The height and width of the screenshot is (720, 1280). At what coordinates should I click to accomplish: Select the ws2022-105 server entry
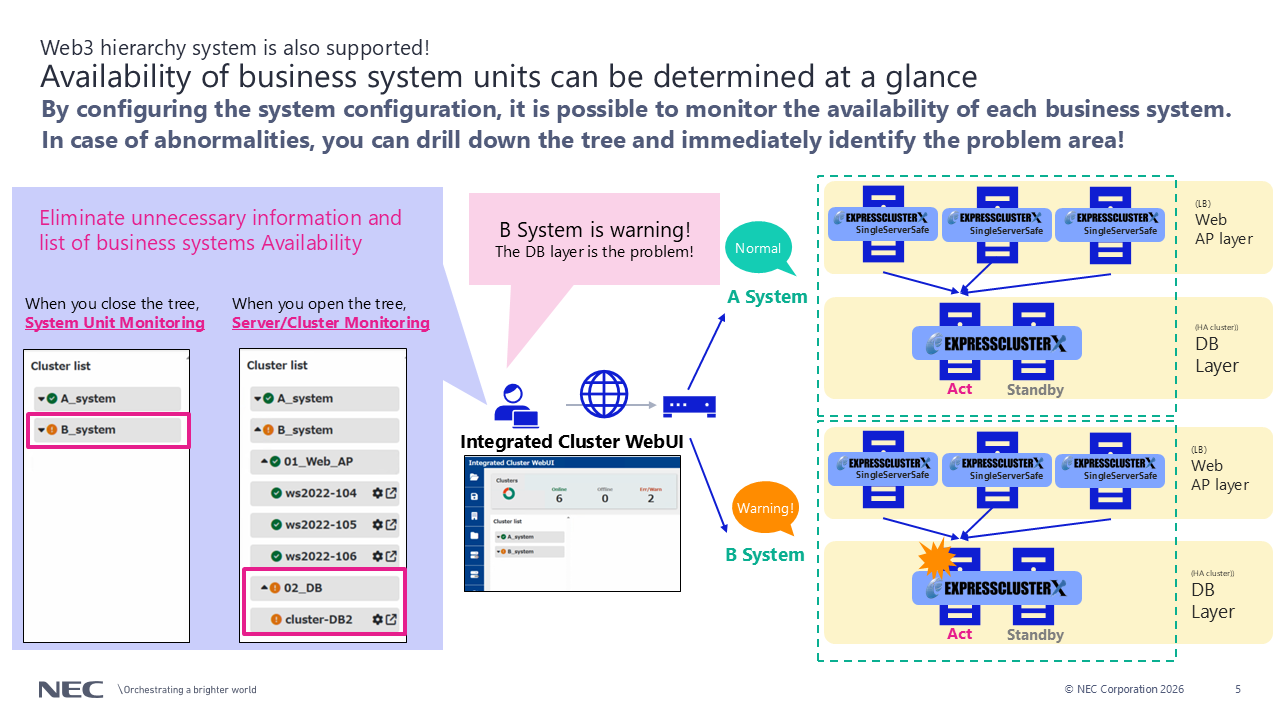[x=320, y=524]
